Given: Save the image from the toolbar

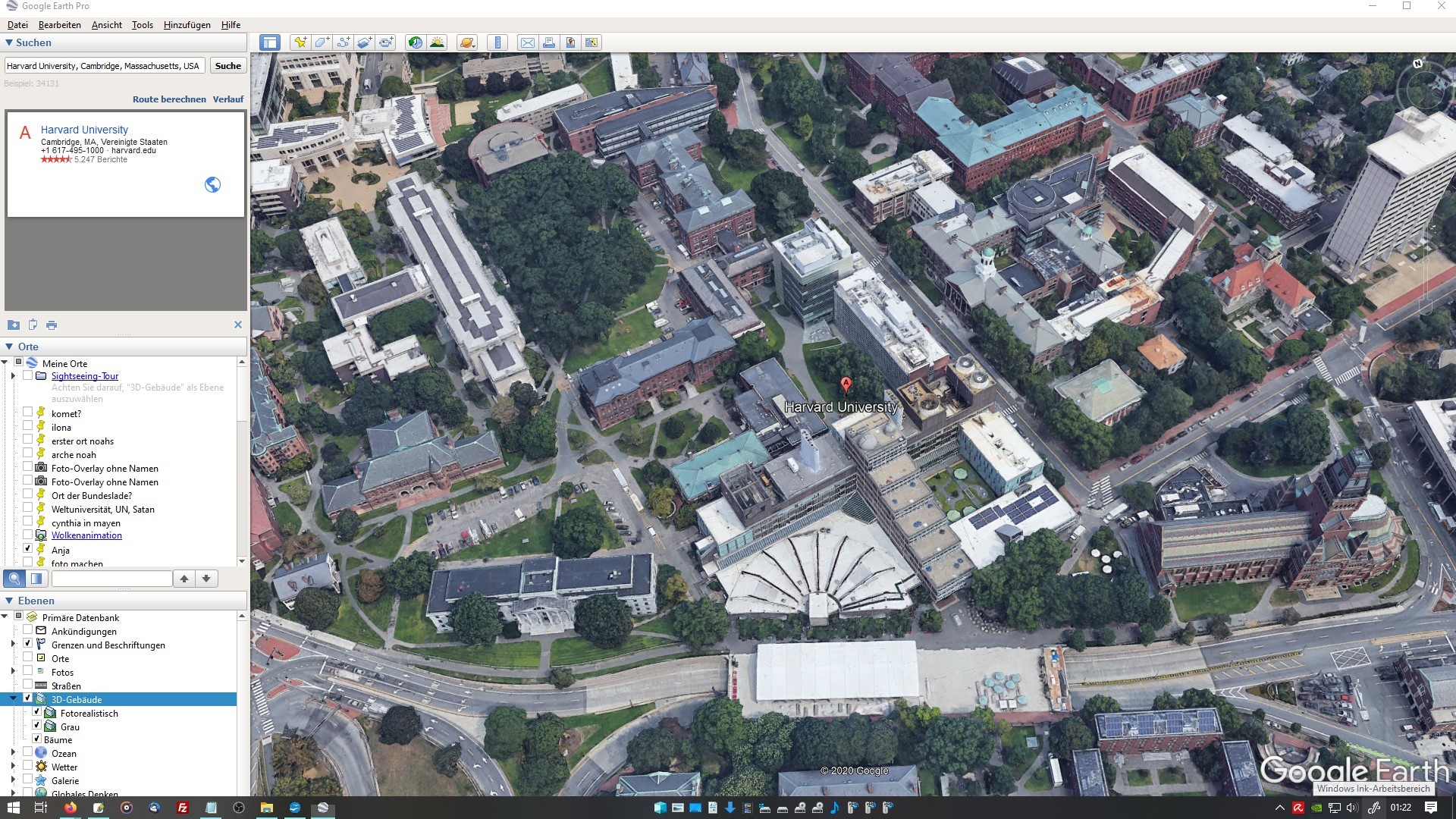Looking at the screenshot, I should pos(570,42).
